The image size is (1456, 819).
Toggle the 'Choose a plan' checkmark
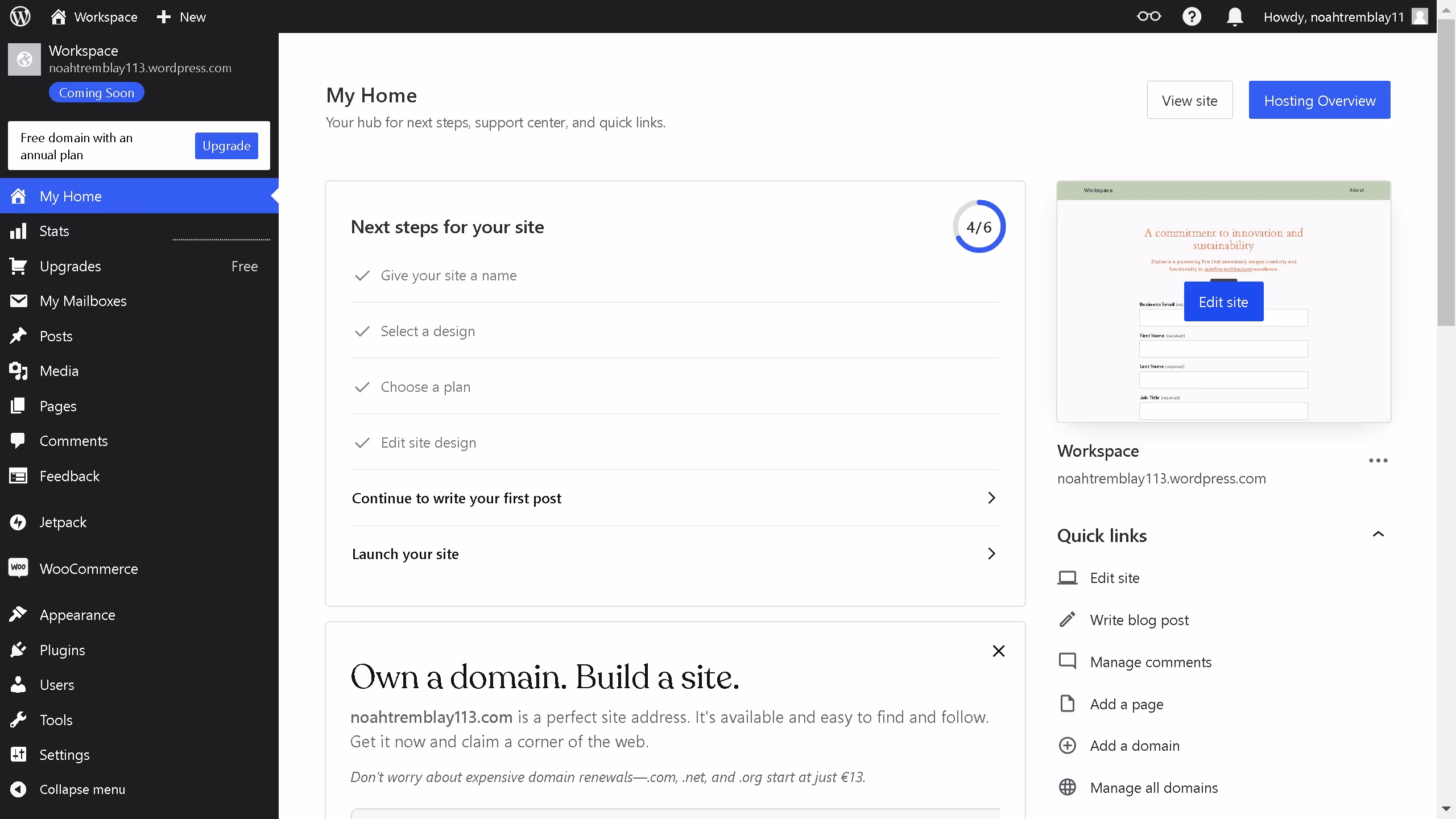(x=362, y=387)
